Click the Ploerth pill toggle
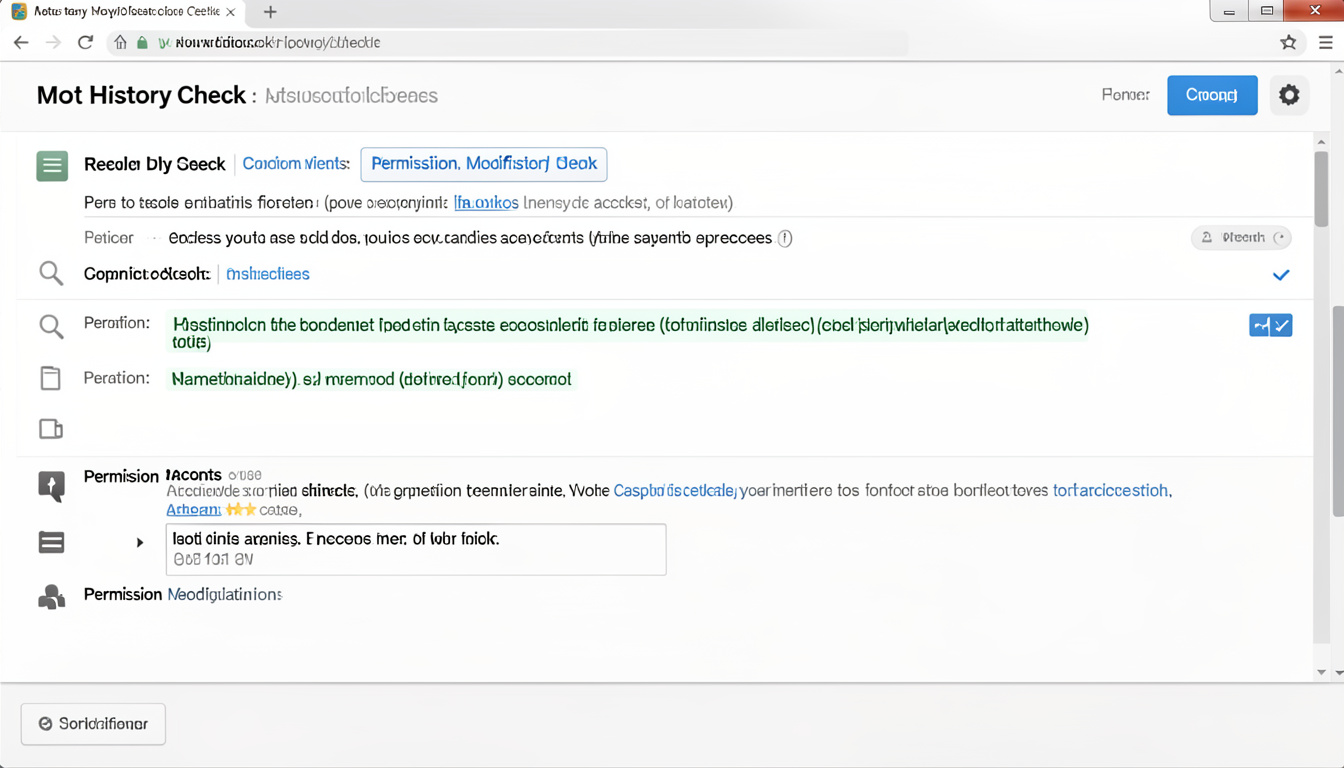The height and width of the screenshot is (768, 1344). (x=1241, y=238)
